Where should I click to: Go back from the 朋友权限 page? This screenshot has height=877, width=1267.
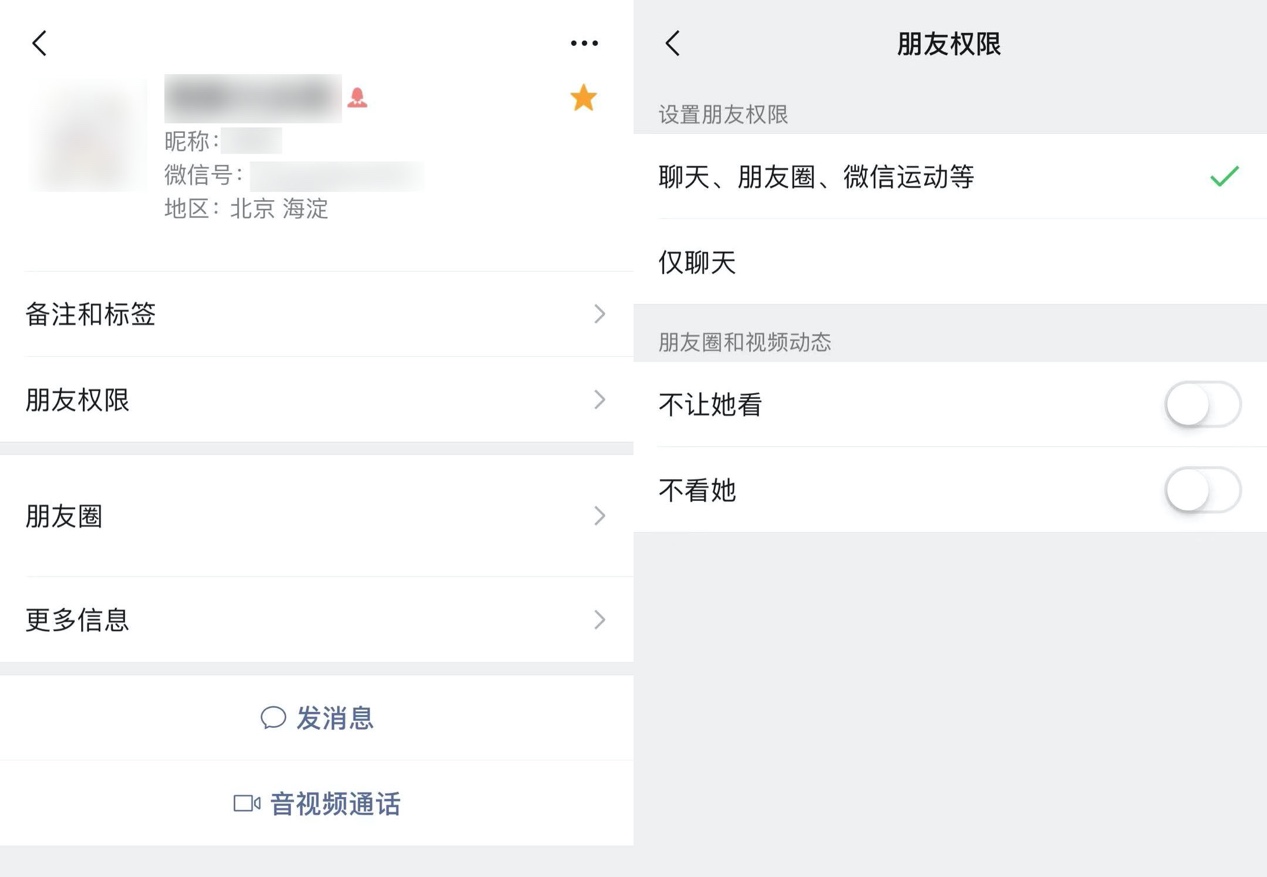point(673,43)
